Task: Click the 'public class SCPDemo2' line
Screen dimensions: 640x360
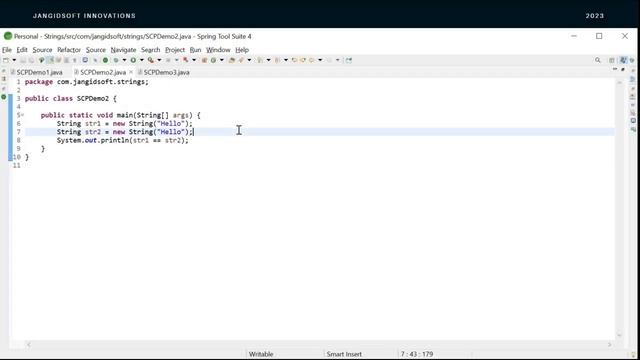Action: click(x=71, y=99)
